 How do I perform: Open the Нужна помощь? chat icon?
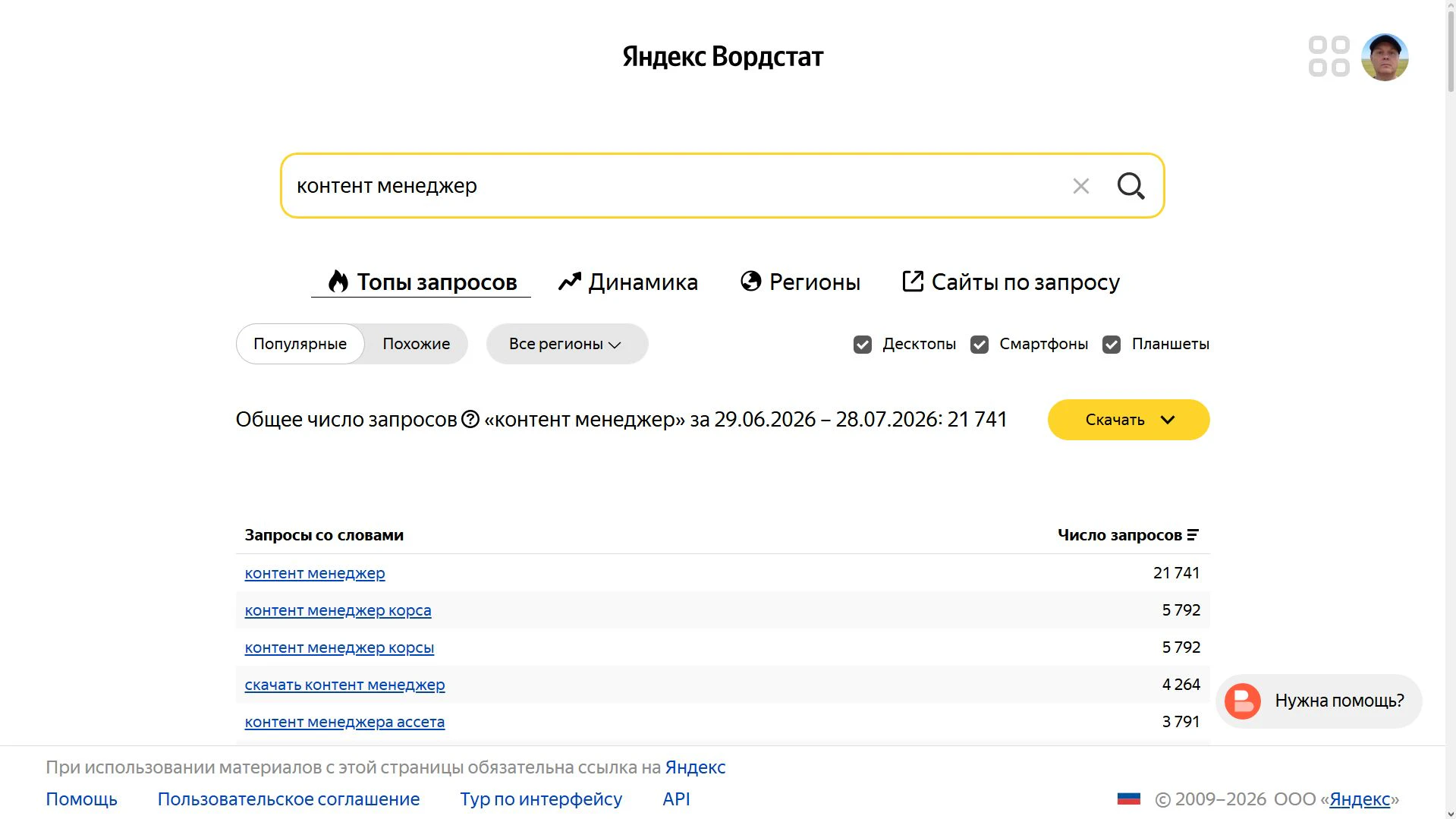(x=1243, y=701)
